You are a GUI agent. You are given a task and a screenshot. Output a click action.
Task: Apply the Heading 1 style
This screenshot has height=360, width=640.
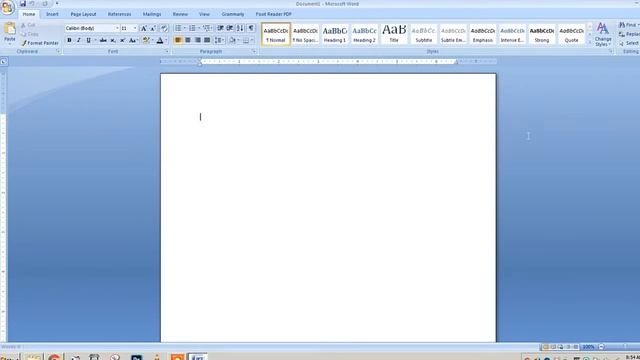tap(335, 34)
